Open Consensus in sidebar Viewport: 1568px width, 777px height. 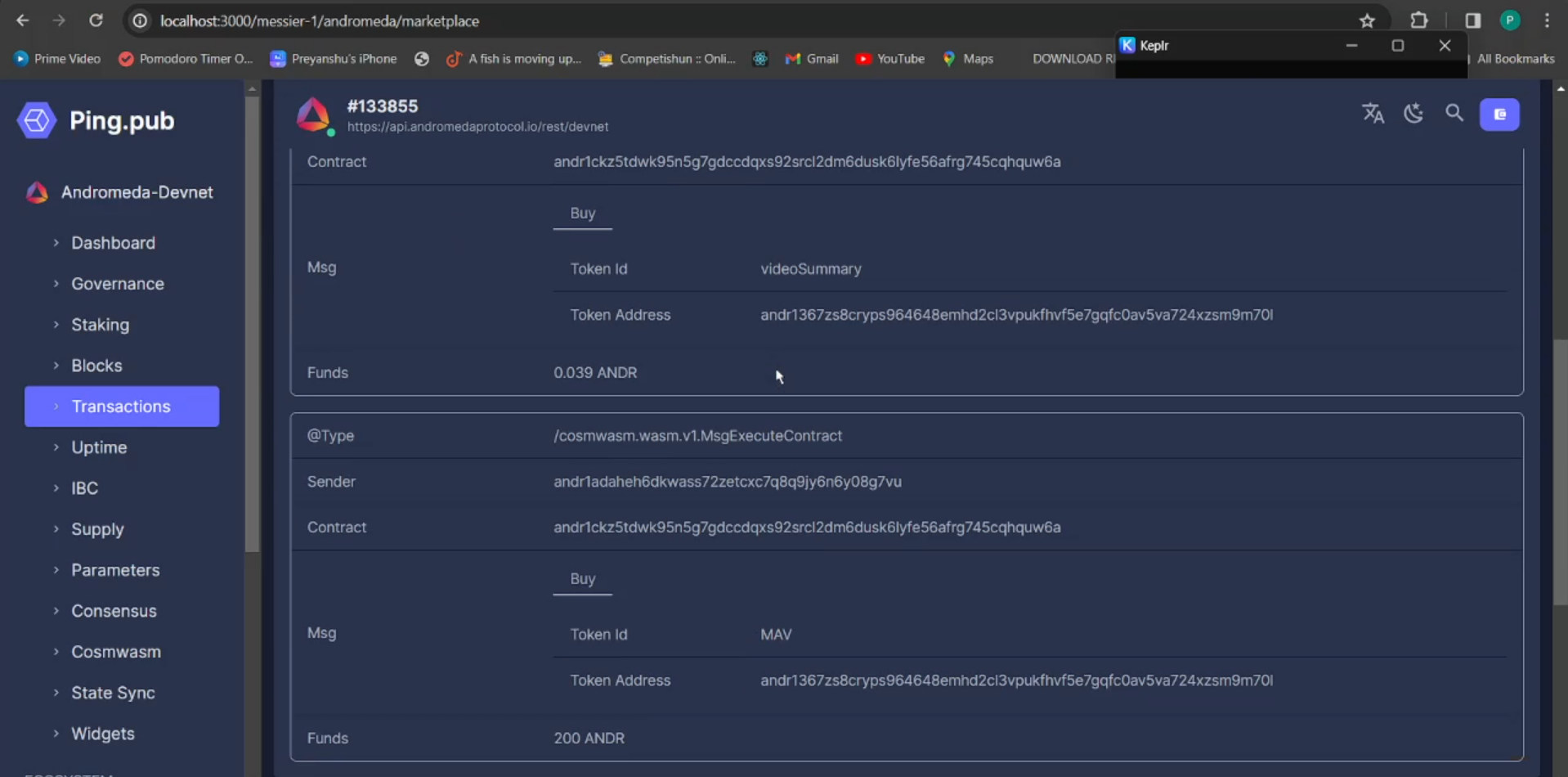point(114,611)
